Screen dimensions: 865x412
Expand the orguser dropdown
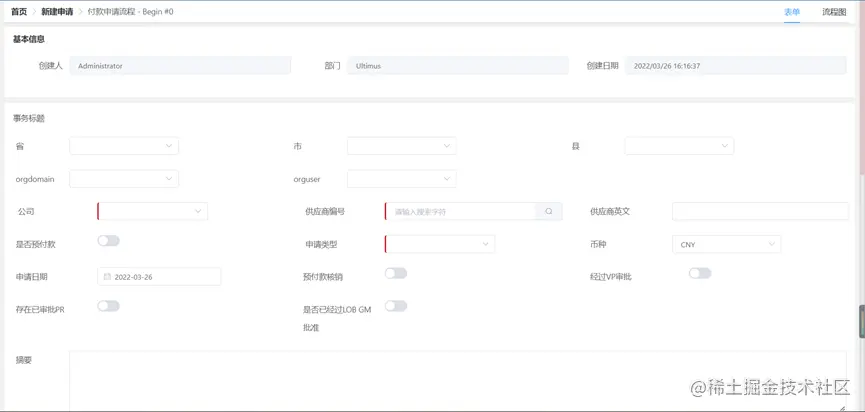coord(402,179)
